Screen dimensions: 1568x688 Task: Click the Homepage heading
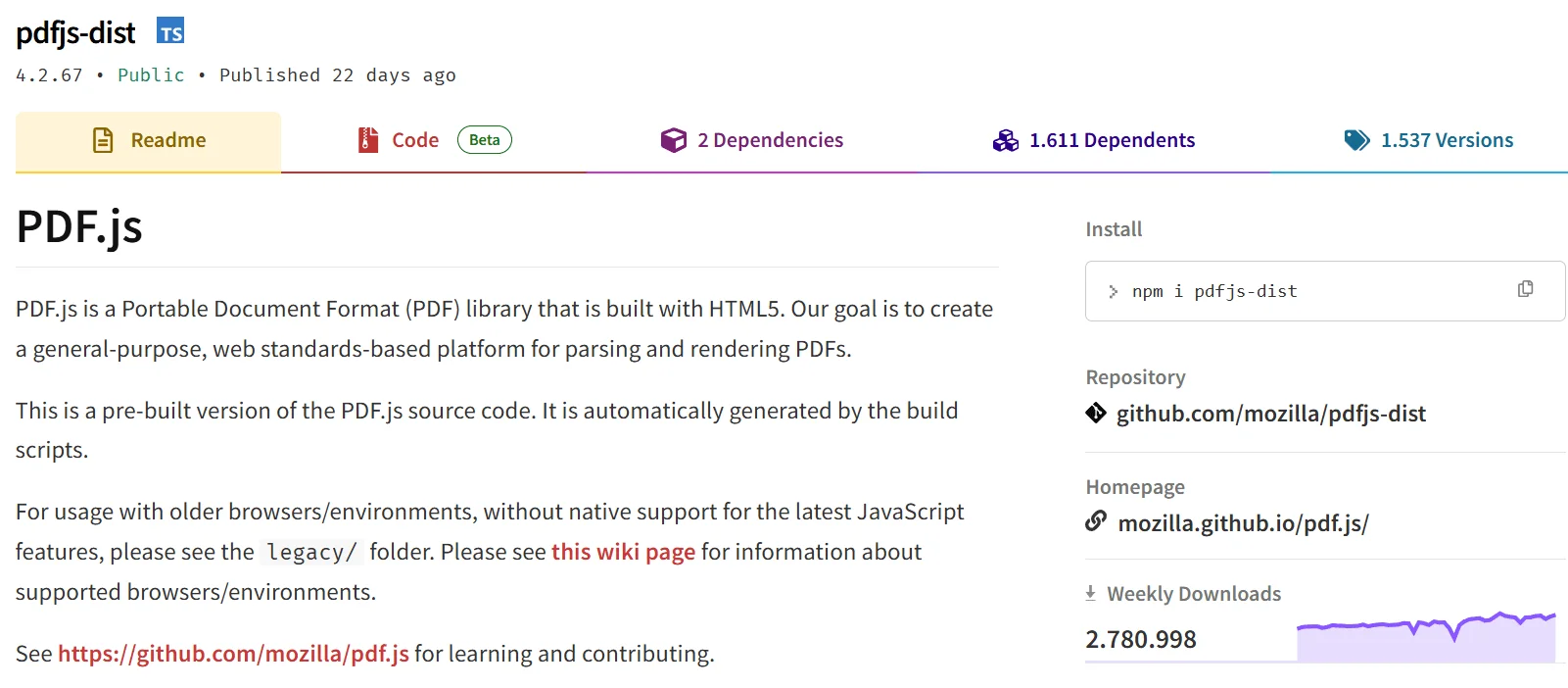(x=1135, y=487)
